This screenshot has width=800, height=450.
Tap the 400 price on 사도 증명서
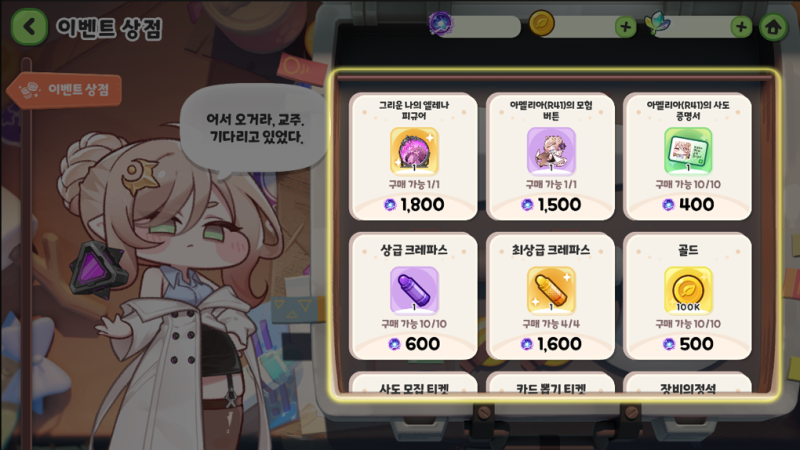(x=688, y=205)
